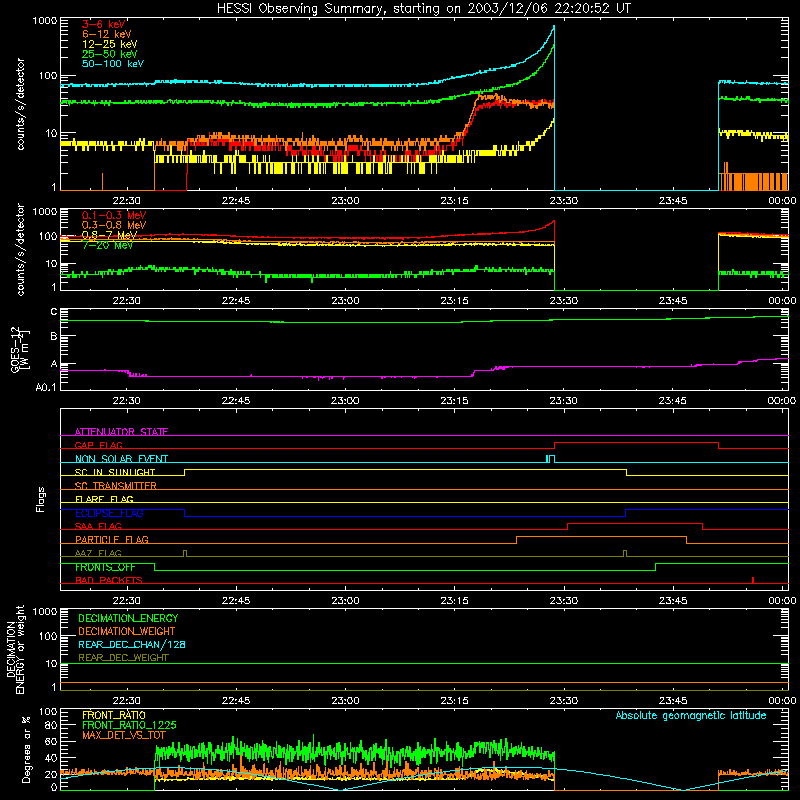This screenshot has width=800, height=800.
Task: Select the 3-6 keV legend label
Action: coord(104,24)
